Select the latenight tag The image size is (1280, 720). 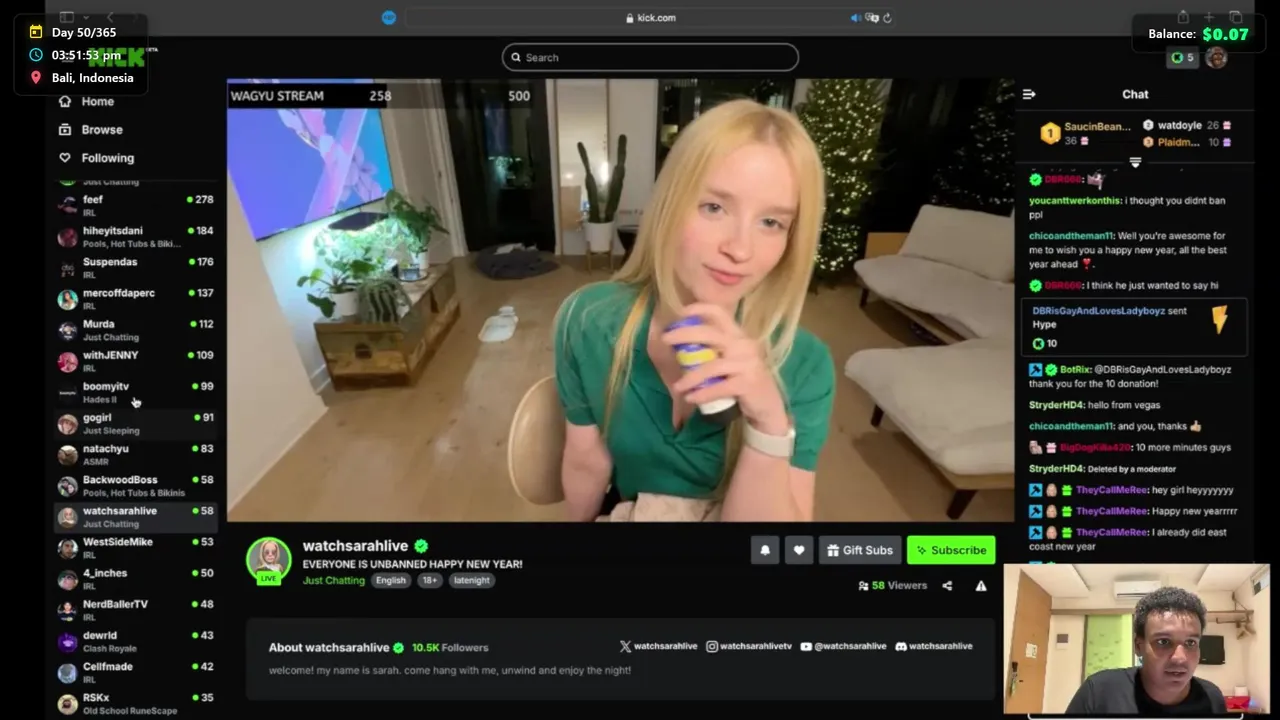[472, 580]
